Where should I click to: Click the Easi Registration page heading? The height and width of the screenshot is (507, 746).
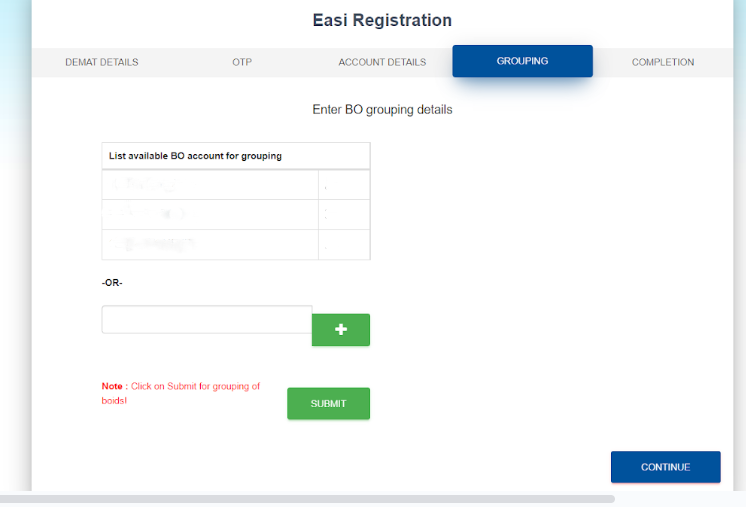tap(382, 20)
